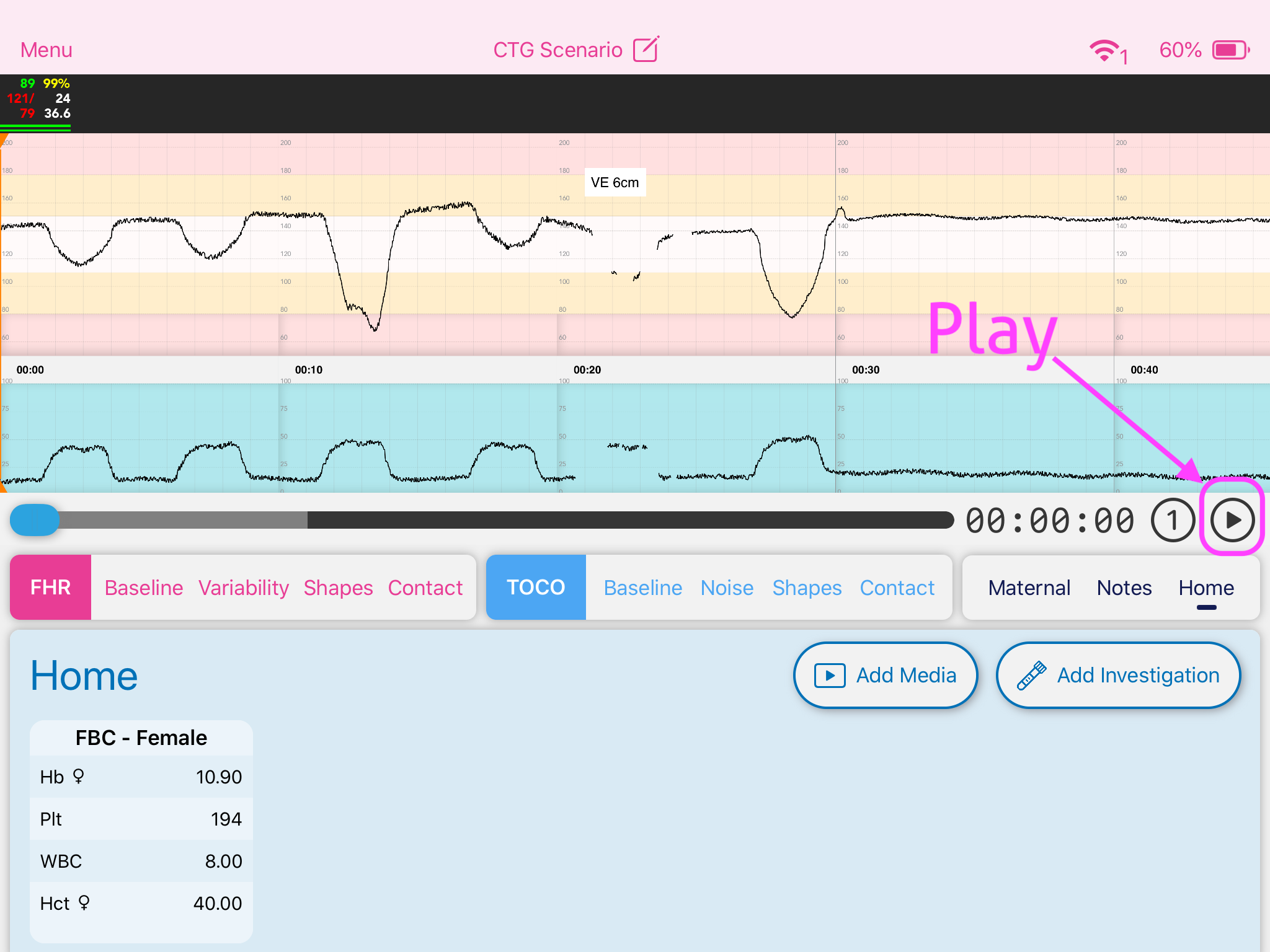The image size is (1270, 952).
Task: Open the FHR Shapes settings
Action: click(338, 587)
